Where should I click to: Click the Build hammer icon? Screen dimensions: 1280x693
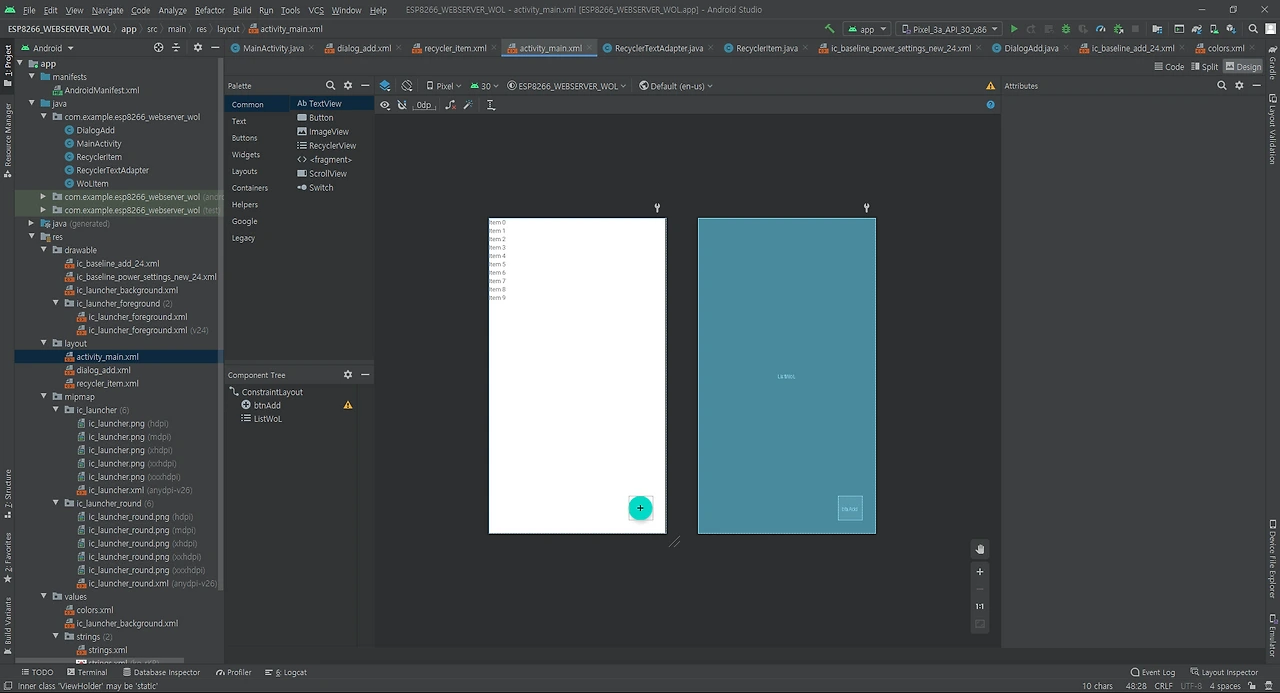(829, 29)
